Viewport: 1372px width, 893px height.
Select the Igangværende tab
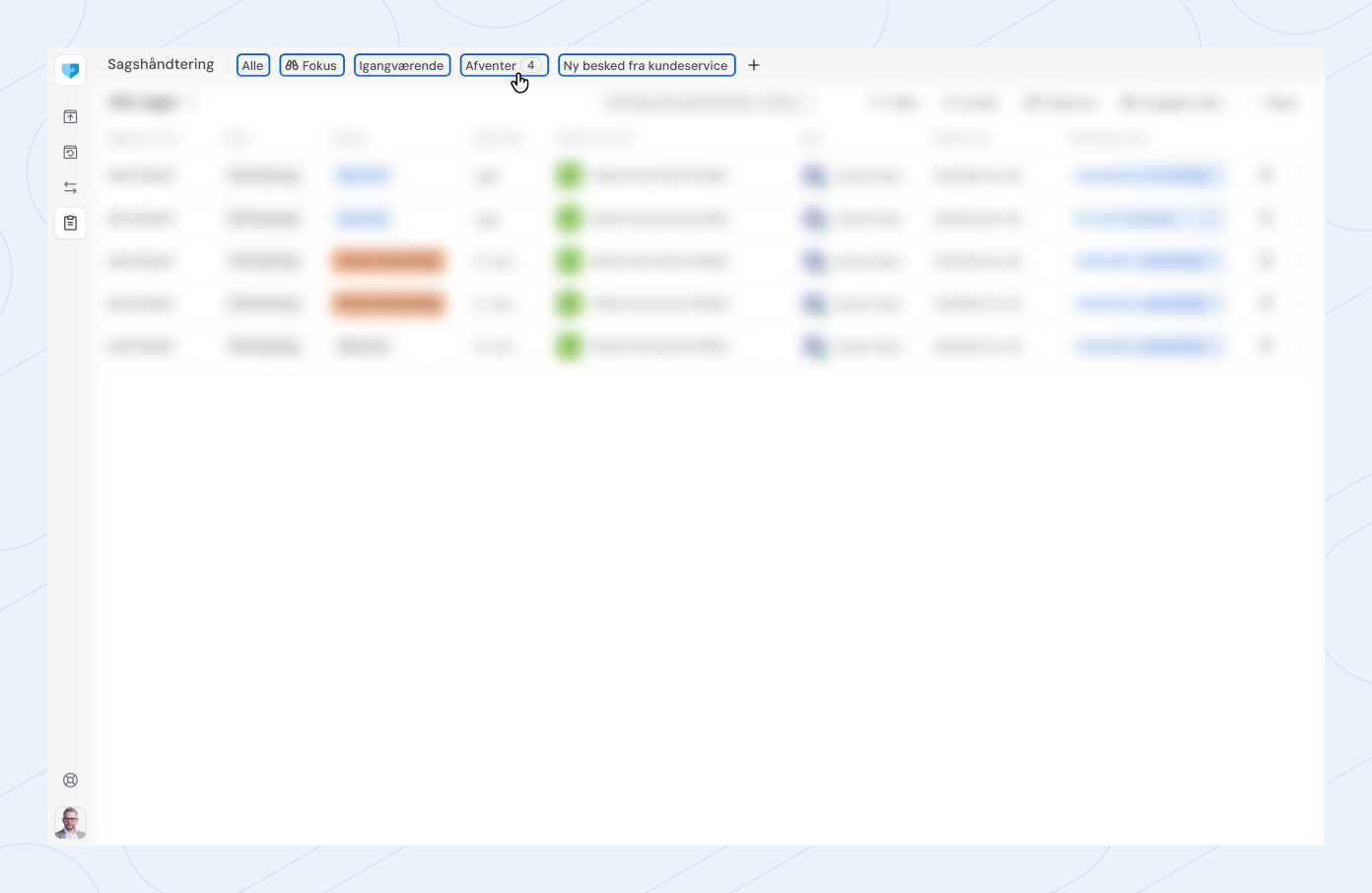click(x=402, y=65)
